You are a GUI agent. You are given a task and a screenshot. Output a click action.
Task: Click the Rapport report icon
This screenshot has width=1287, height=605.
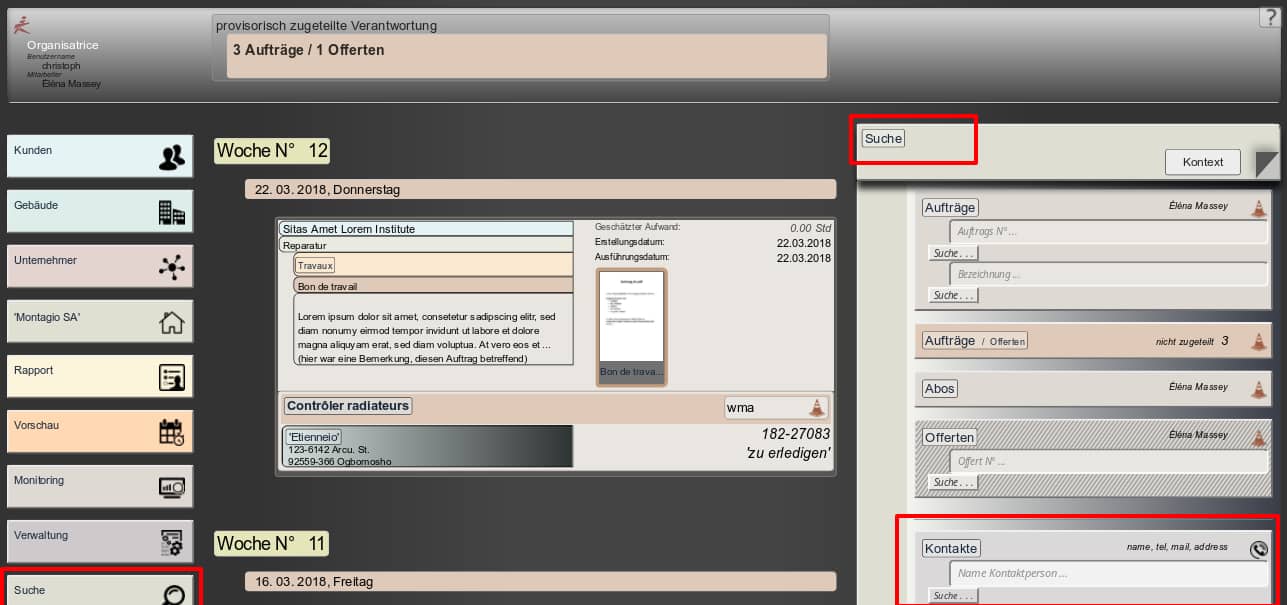tap(172, 377)
